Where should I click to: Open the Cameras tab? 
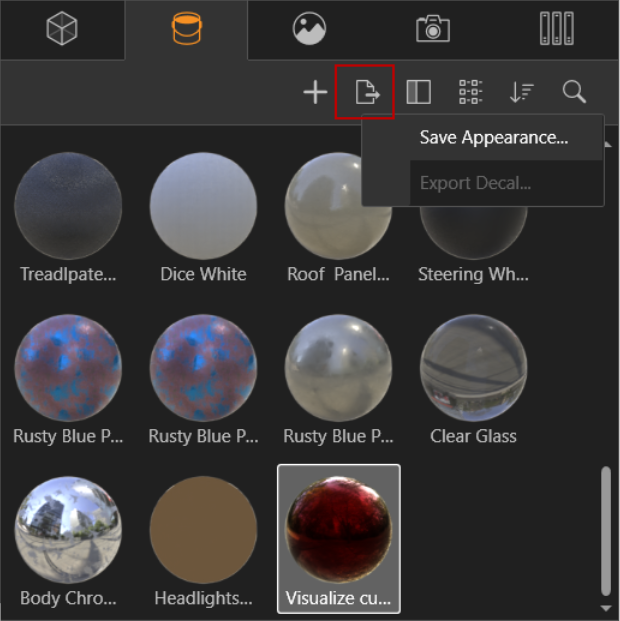(433, 29)
